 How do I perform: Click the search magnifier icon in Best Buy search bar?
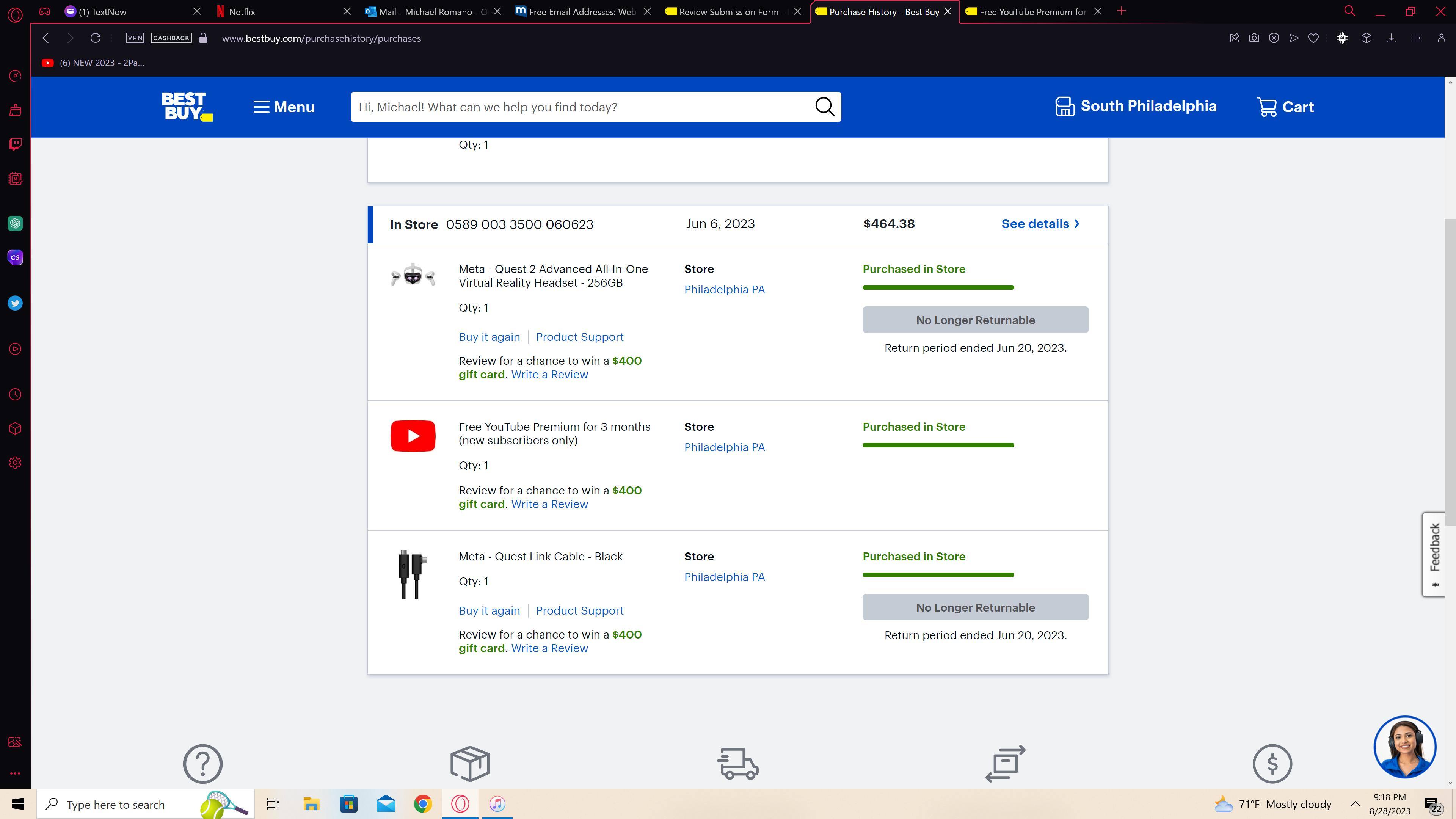tap(825, 107)
